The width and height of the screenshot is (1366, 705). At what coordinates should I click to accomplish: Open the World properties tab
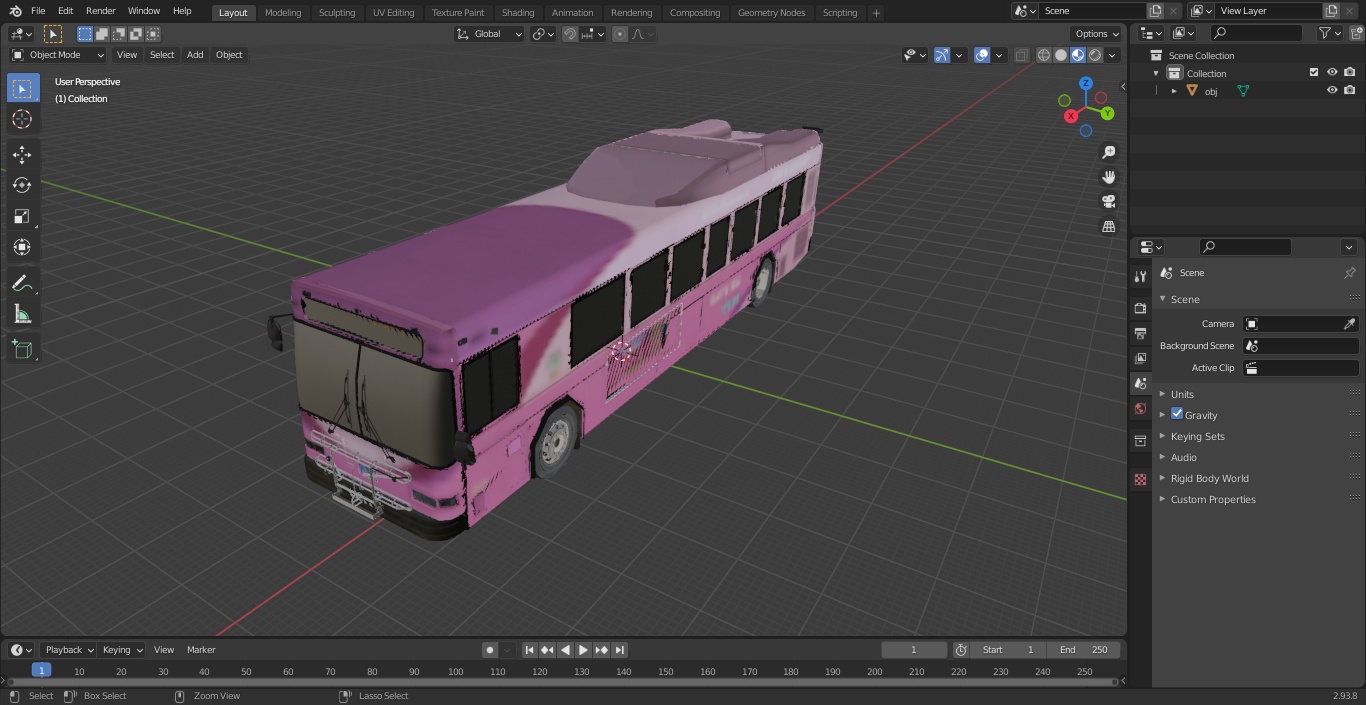click(1140, 409)
